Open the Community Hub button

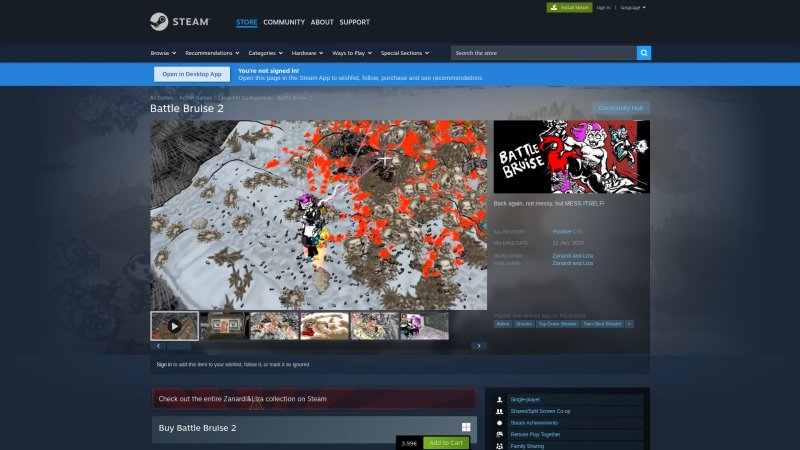pyautogui.click(x=620, y=108)
